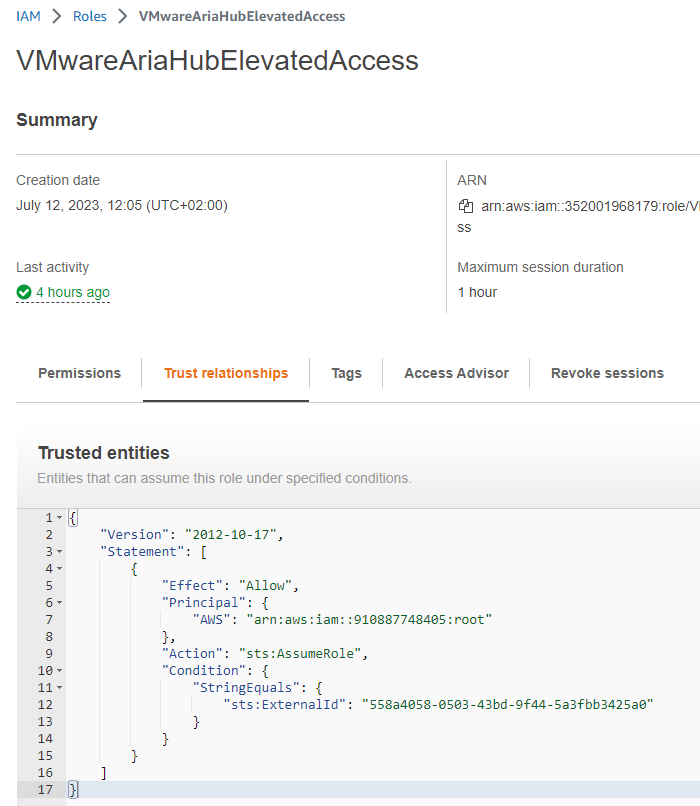Collapse the Principal block at line 6
This screenshot has width=700, height=806.
pyautogui.click(x=60, y=602)
